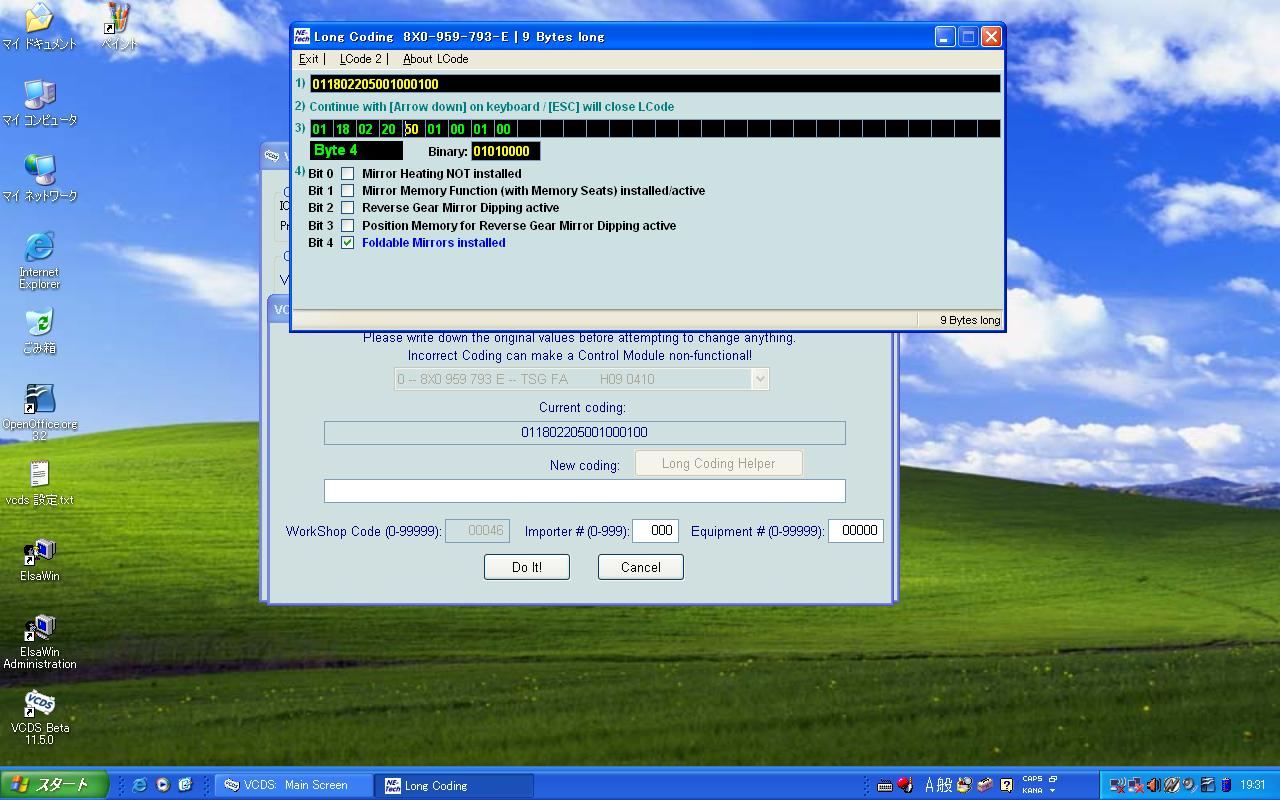Open the About LCode menu
This screenshot has height=800, width=1280.
coord(435,59)
